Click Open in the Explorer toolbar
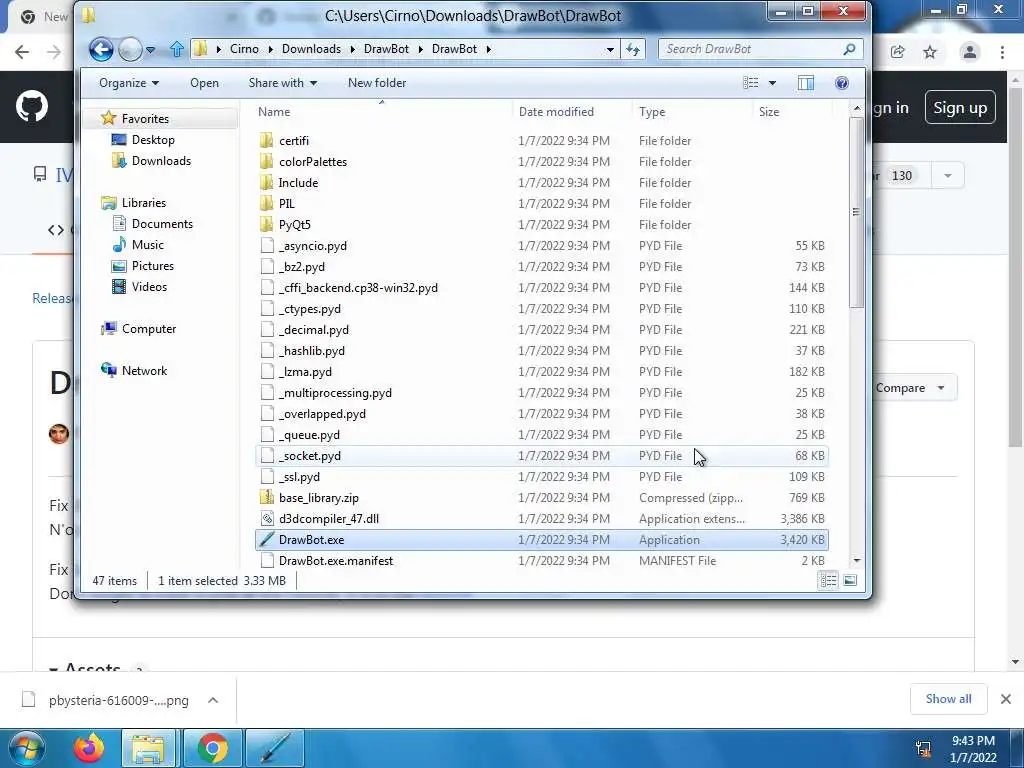The image size is (1024, 768). click(204, 83)
